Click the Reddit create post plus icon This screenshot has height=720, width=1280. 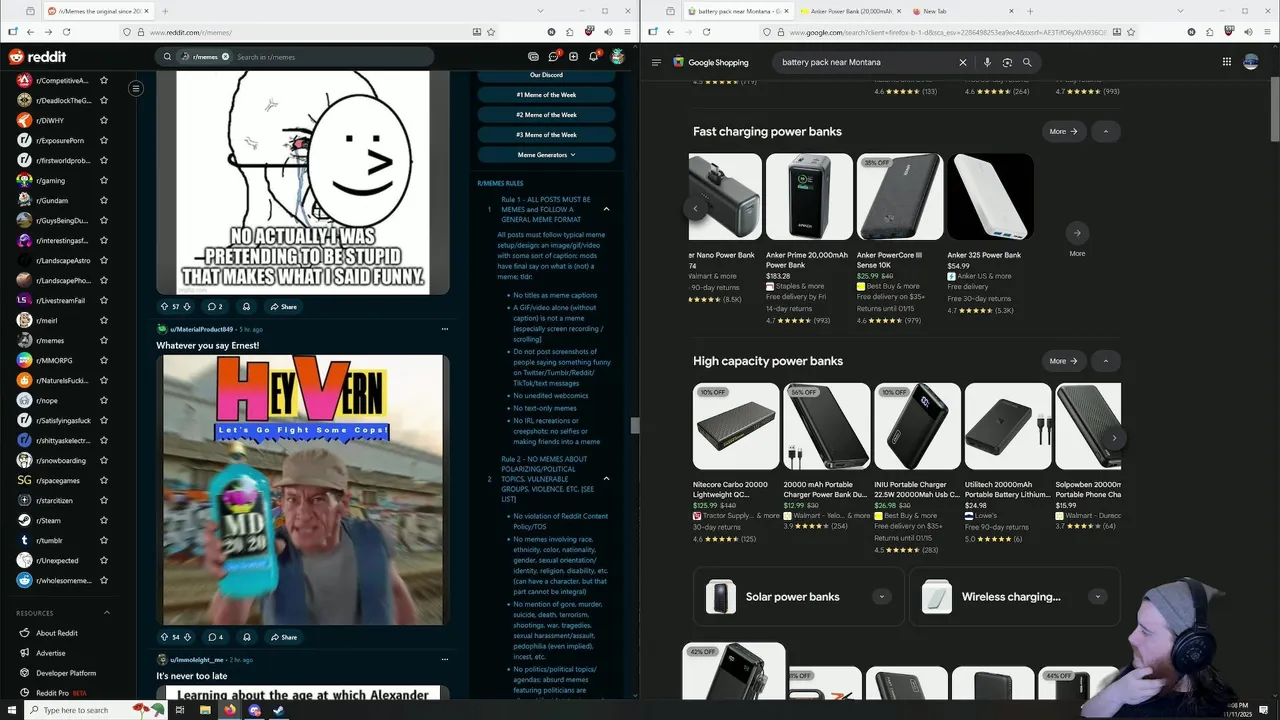pyautogui.click(x=573, y=57)
